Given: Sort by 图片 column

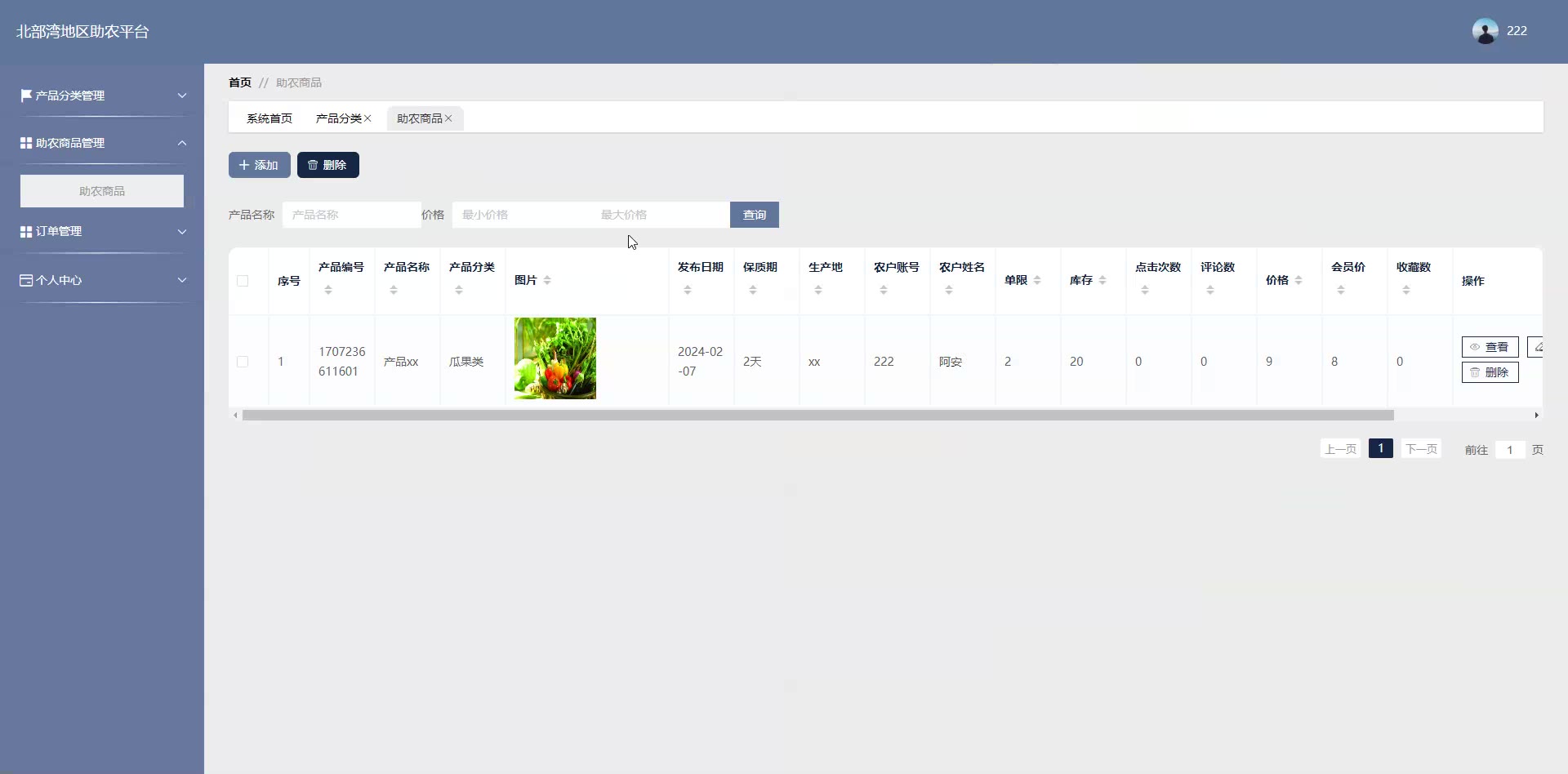Looking at the screenshot, I should [x=547, y=280].
